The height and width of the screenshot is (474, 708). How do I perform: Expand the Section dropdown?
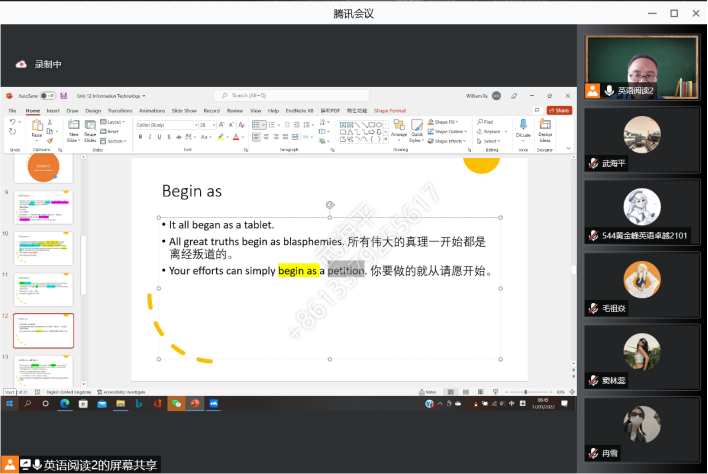coord(113,141)
